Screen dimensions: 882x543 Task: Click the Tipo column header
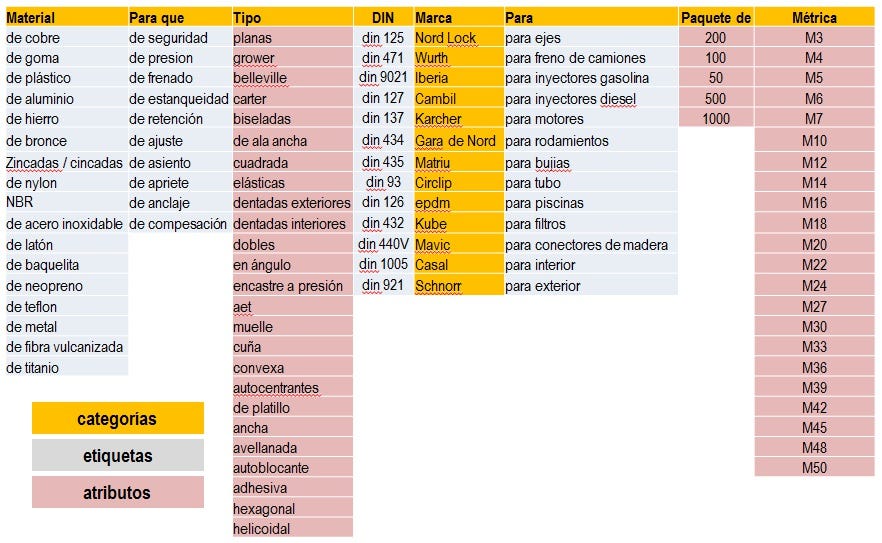(292, 17)
